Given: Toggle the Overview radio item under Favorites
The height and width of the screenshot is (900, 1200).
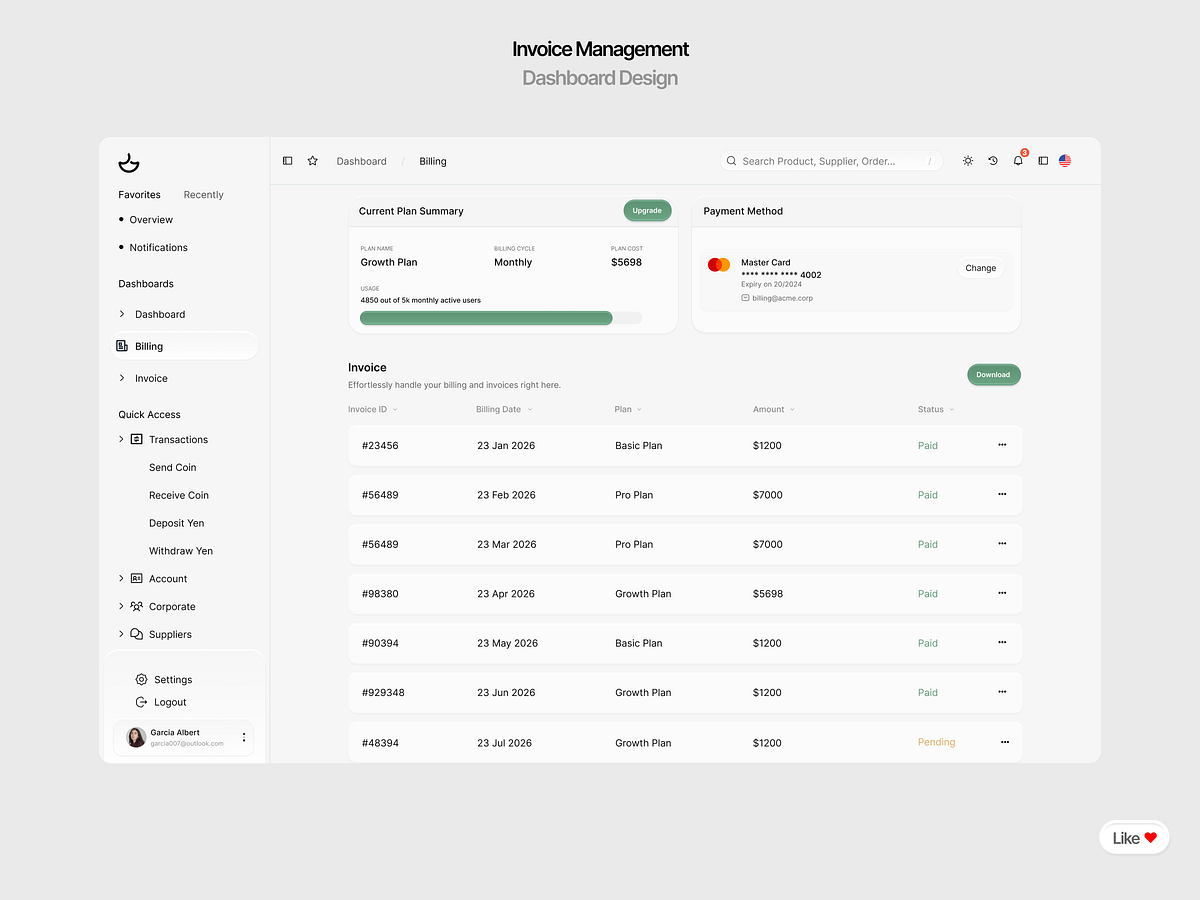Looking at the screenshot, I should [x=123, y=219].
